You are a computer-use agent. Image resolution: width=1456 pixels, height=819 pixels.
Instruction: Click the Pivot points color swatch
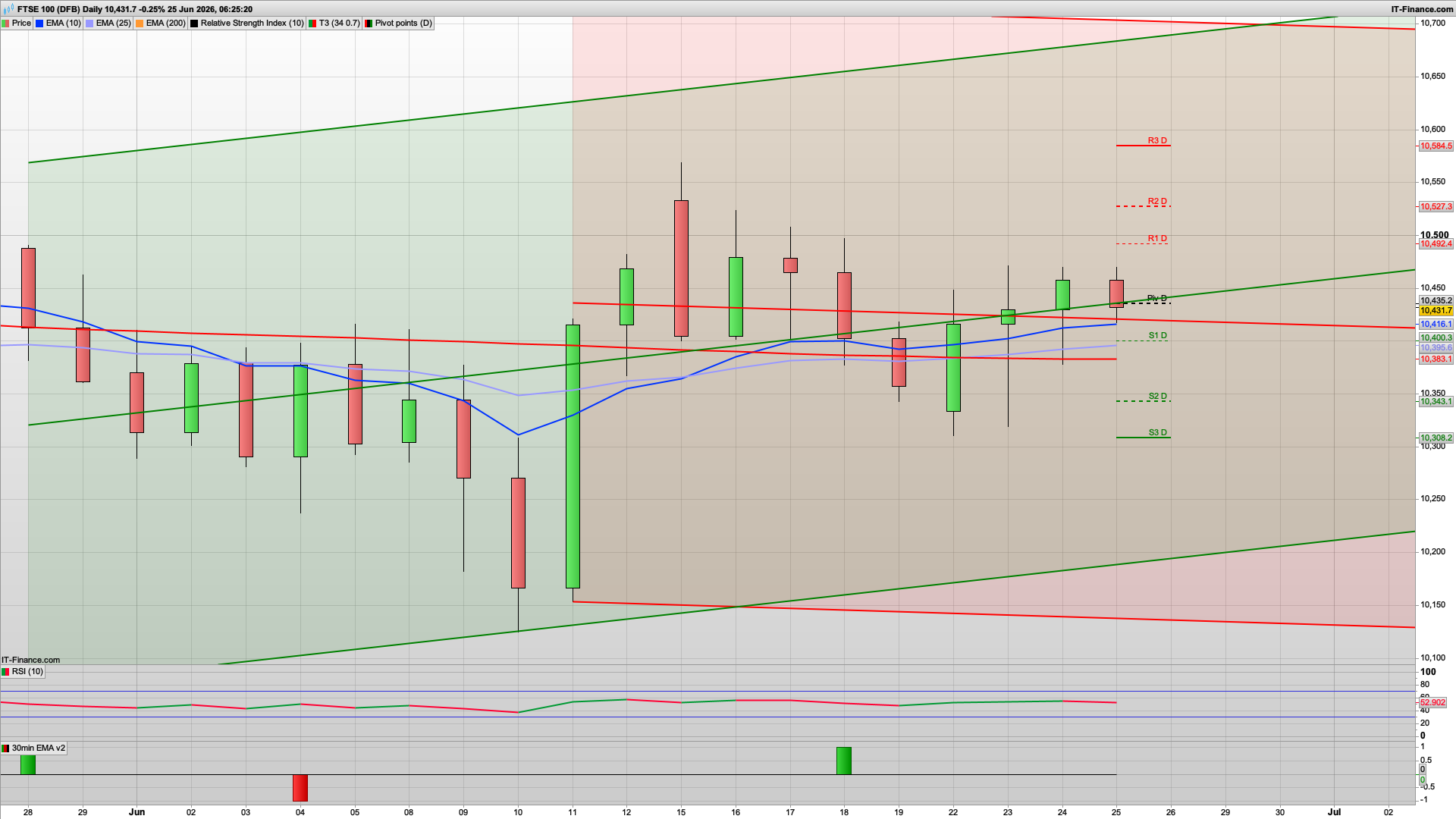tap(369, 24)
